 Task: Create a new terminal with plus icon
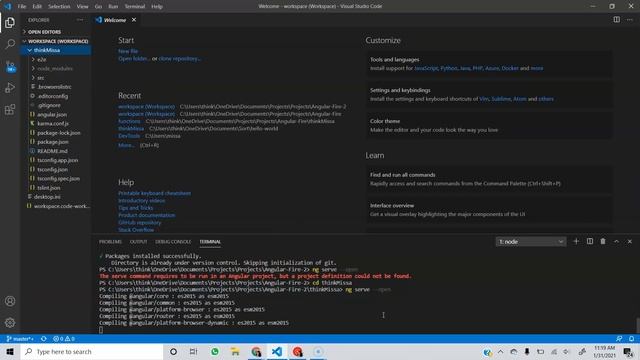tap(576, 242)
